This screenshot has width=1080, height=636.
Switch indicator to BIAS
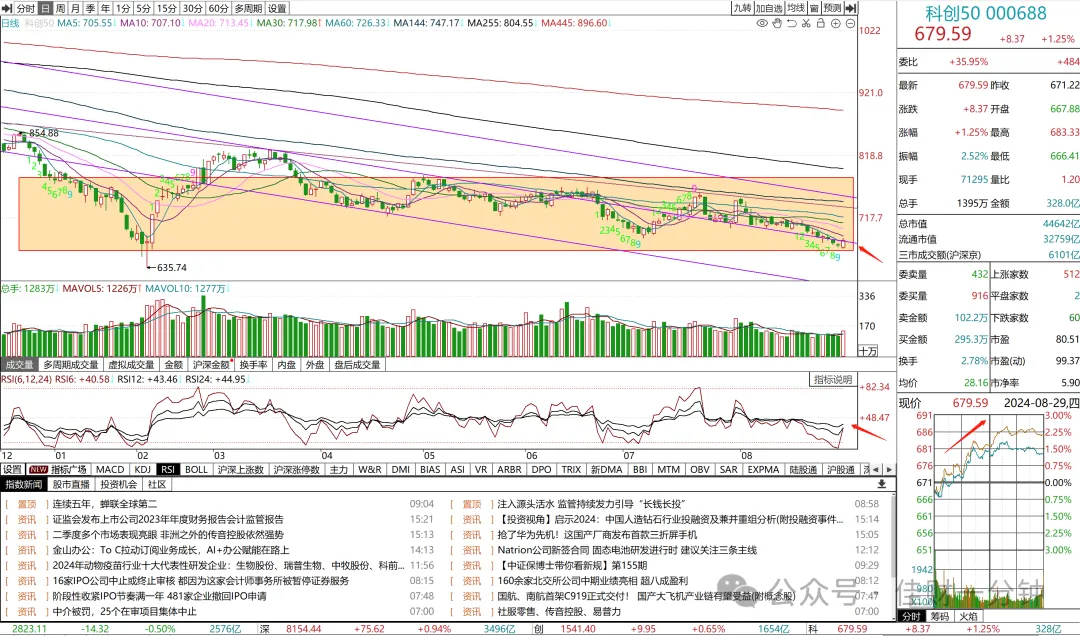click(430, 469)
